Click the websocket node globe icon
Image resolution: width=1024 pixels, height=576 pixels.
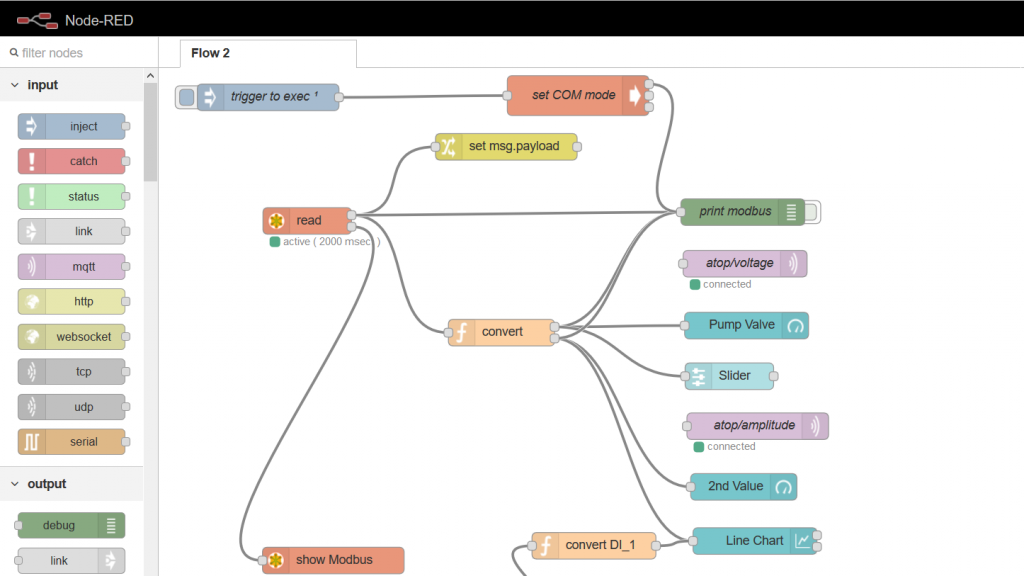(31, 337)
